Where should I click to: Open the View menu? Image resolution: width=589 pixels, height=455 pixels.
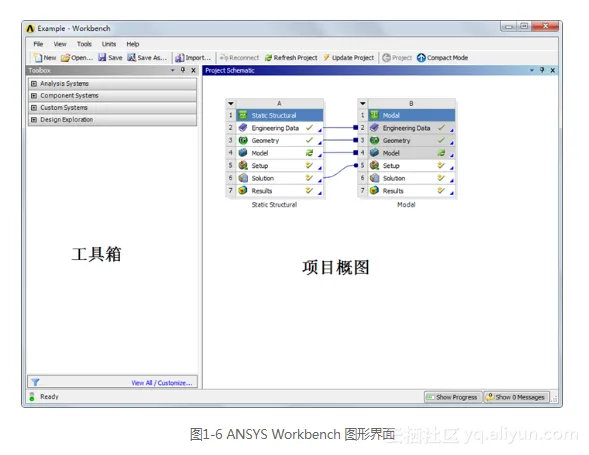pyautogui.click(x=60, y=44)
